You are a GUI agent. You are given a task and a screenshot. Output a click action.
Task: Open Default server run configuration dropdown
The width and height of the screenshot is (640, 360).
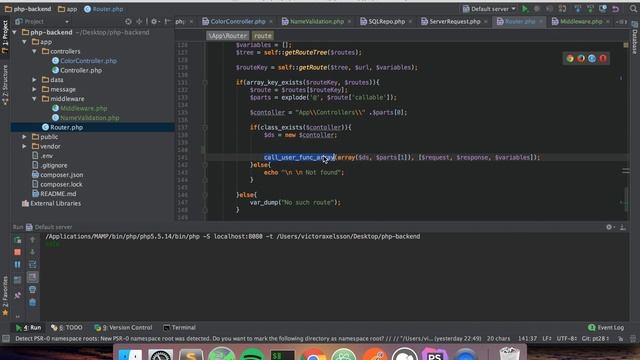coord(489,9)
